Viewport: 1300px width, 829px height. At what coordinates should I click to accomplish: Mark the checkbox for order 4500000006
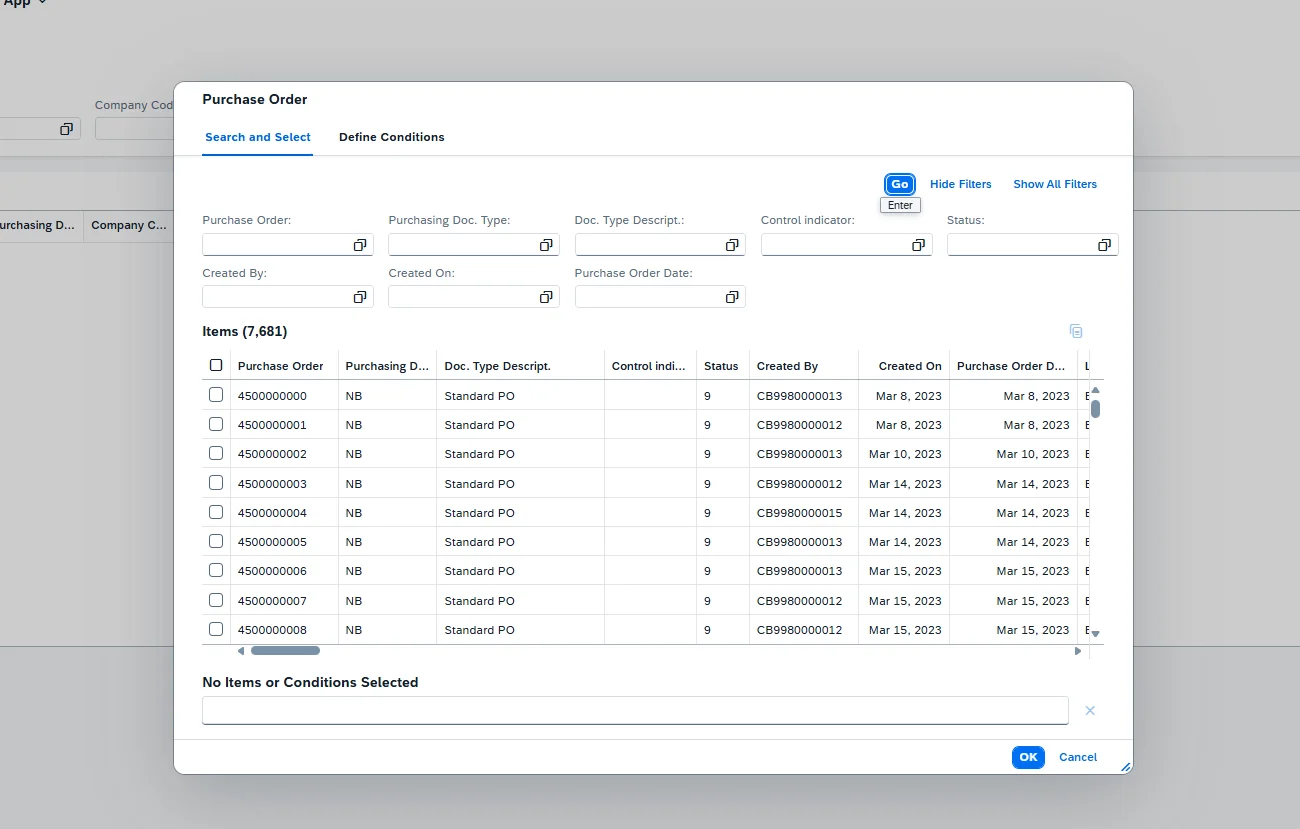[216, 570]
